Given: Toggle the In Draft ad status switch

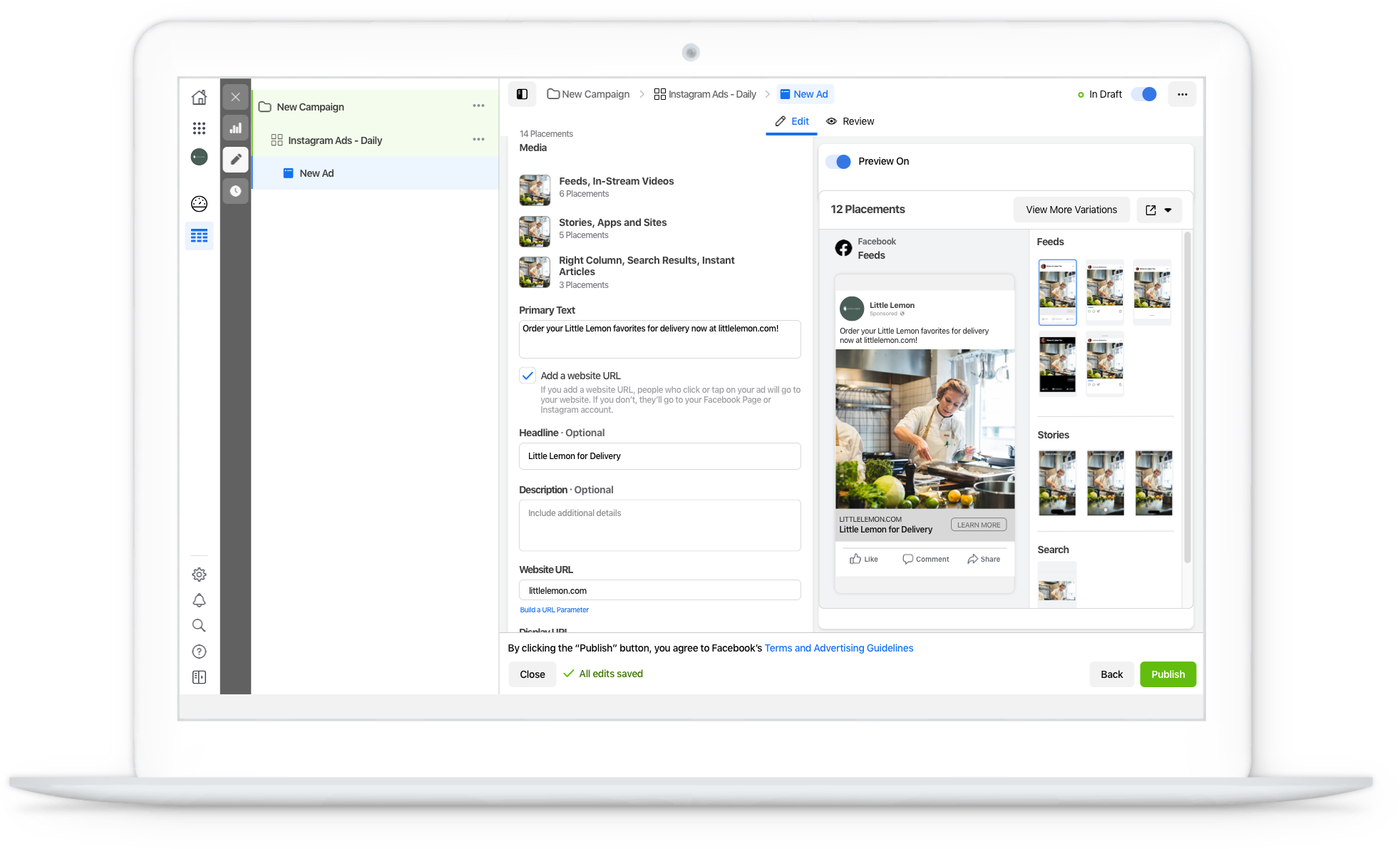Looking at the screenshot, I should pos(1144,94).
